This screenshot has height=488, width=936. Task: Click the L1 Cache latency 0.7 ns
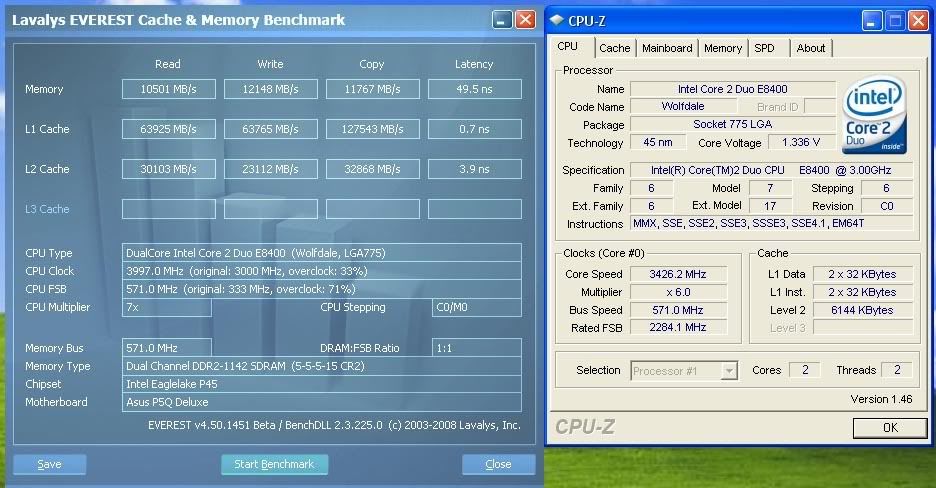[475, 129]
